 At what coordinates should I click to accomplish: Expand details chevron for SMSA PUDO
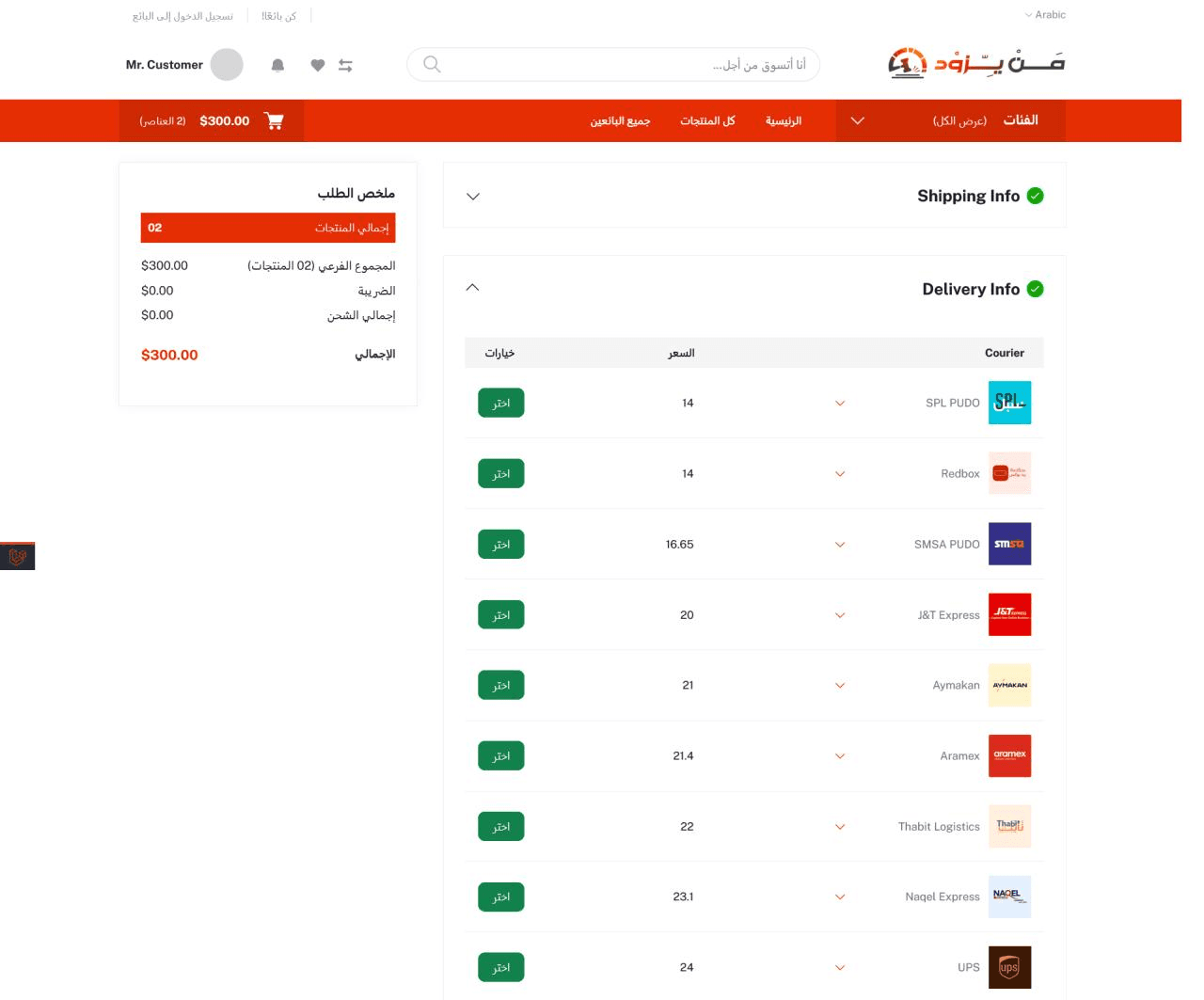pyautogui.click(x=840, y=544)
